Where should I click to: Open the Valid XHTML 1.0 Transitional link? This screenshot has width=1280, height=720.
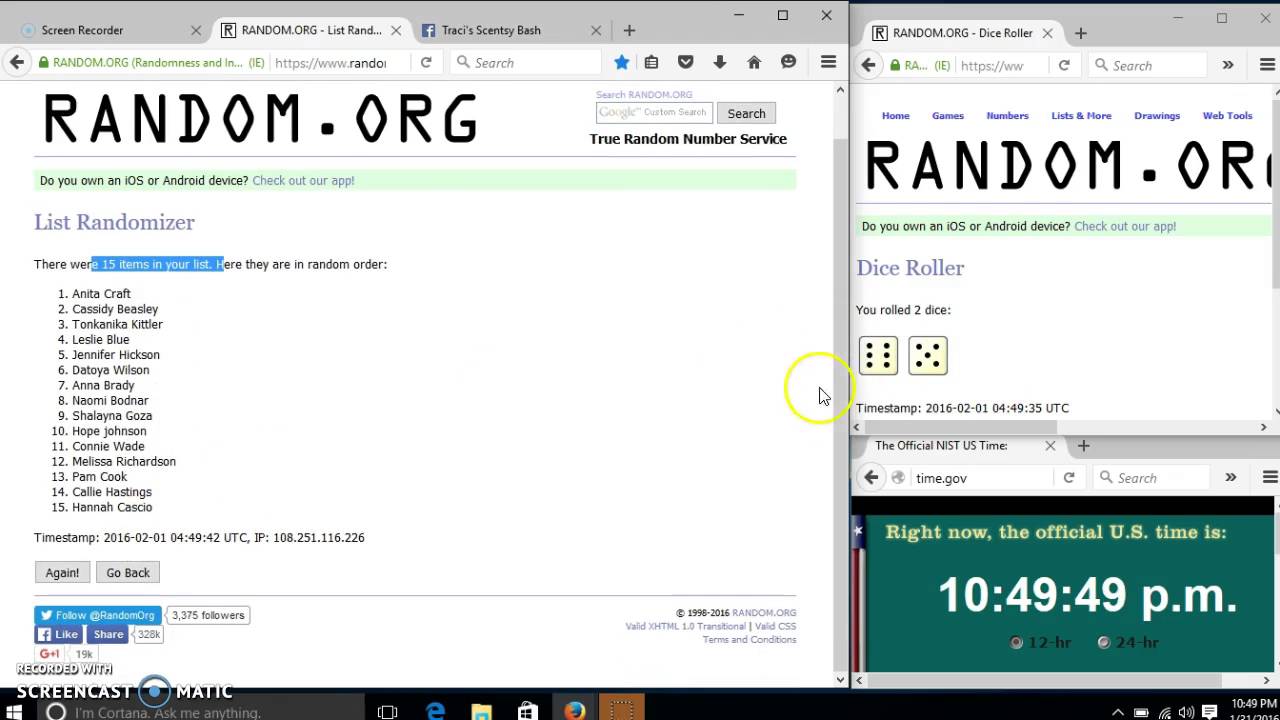(685, 627)
